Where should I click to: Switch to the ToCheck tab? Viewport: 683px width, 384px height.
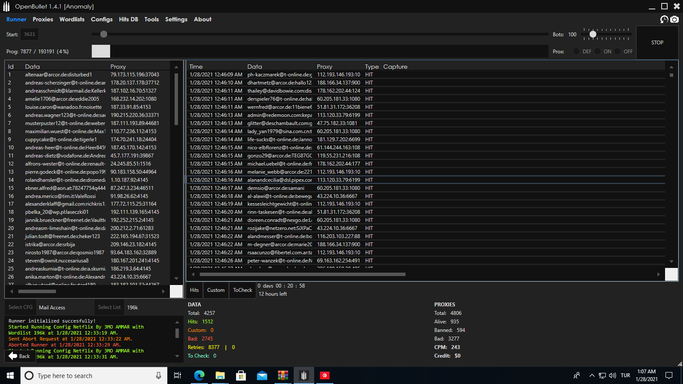[242, 290]
